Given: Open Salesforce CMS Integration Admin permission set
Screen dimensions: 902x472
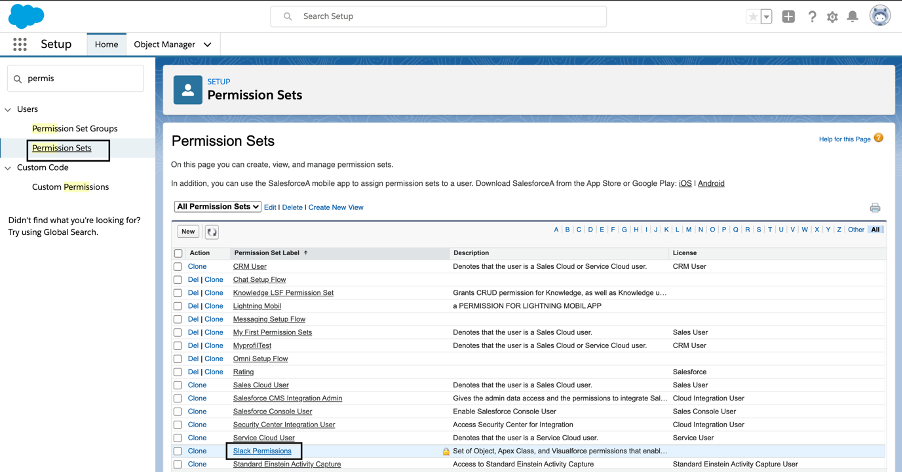Looking at the screenshot, I should point(288,398).
